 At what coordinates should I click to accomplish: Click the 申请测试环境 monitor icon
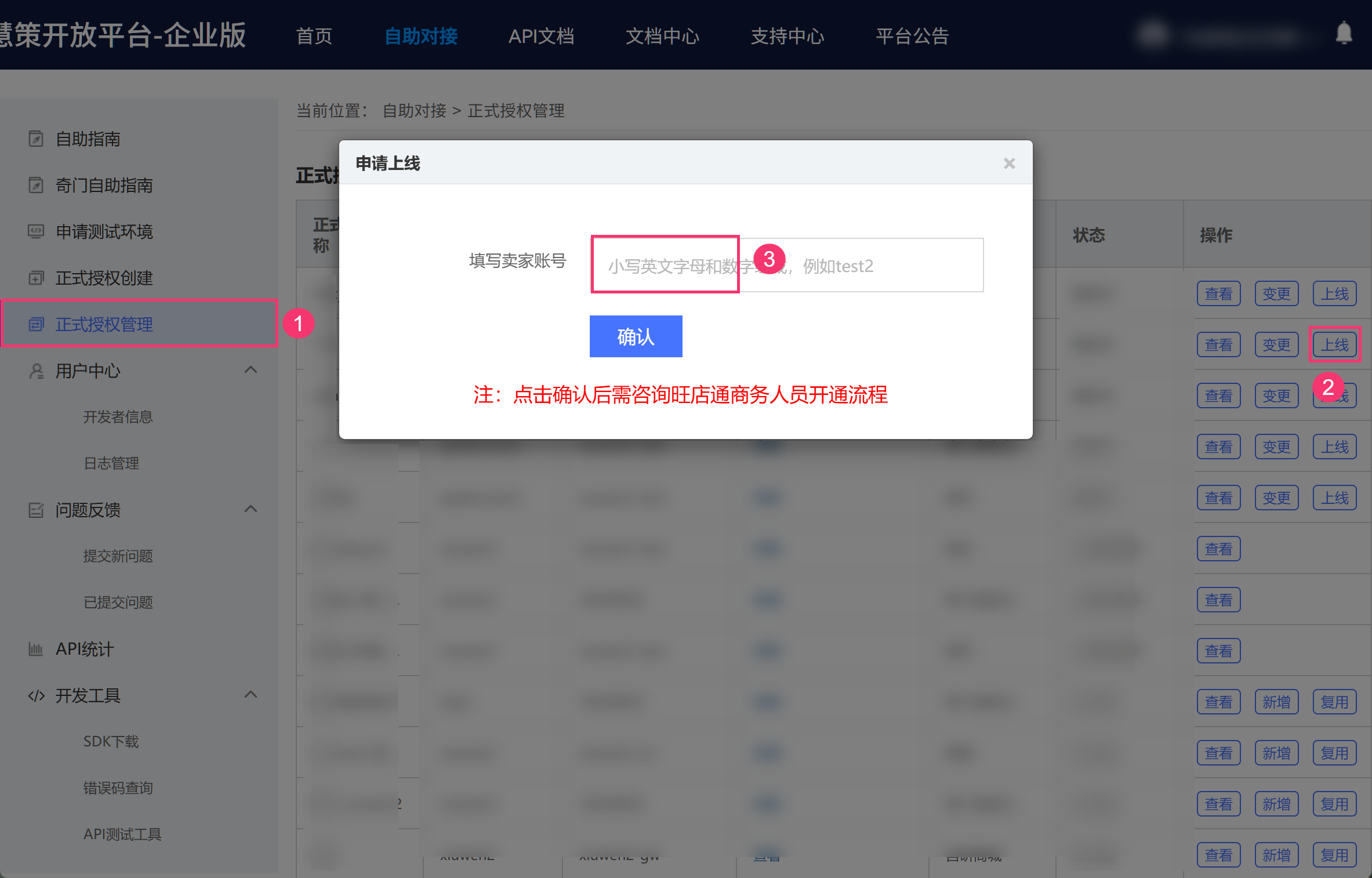coord(36,232)
